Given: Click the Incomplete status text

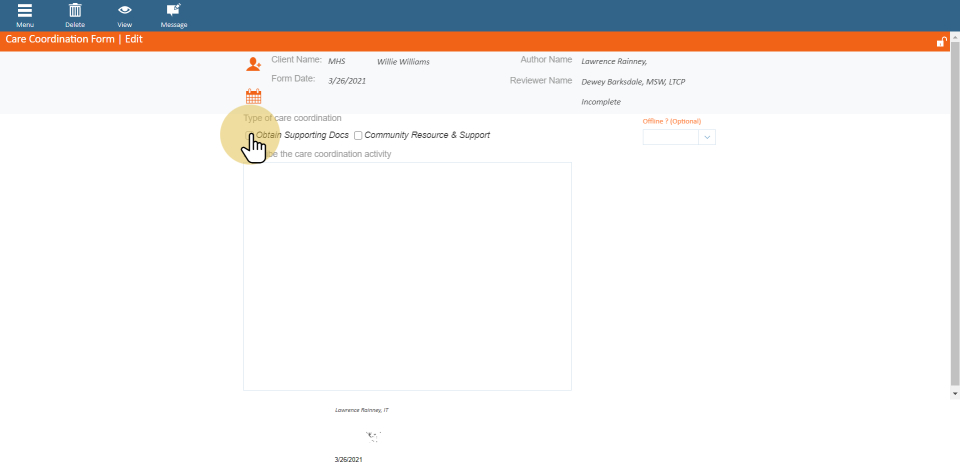Looking at the screenshot, I should click(x=601, y=102).
